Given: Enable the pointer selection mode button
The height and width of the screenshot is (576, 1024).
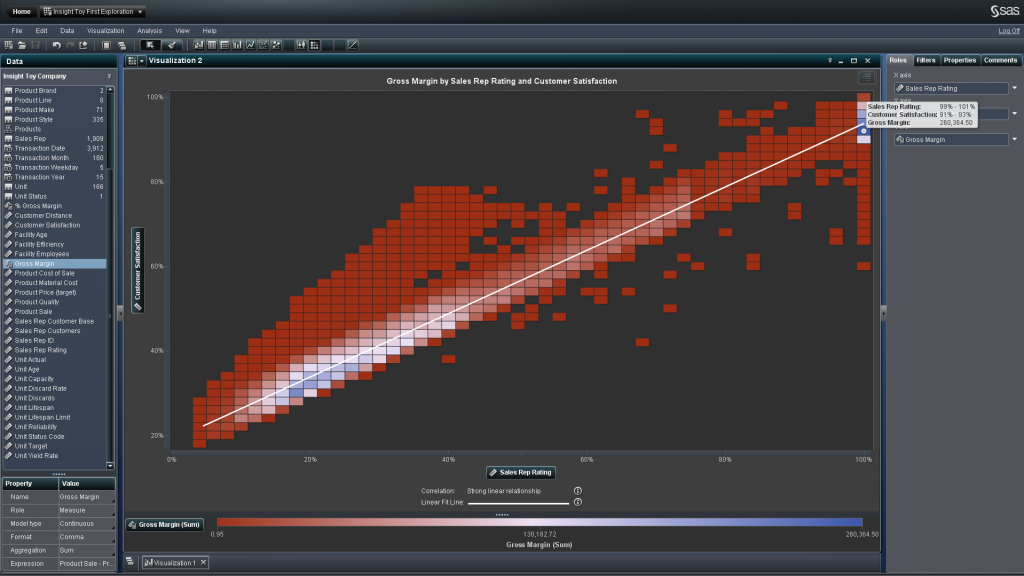Looking at the screenshot, I should click(x=150, y=45).
